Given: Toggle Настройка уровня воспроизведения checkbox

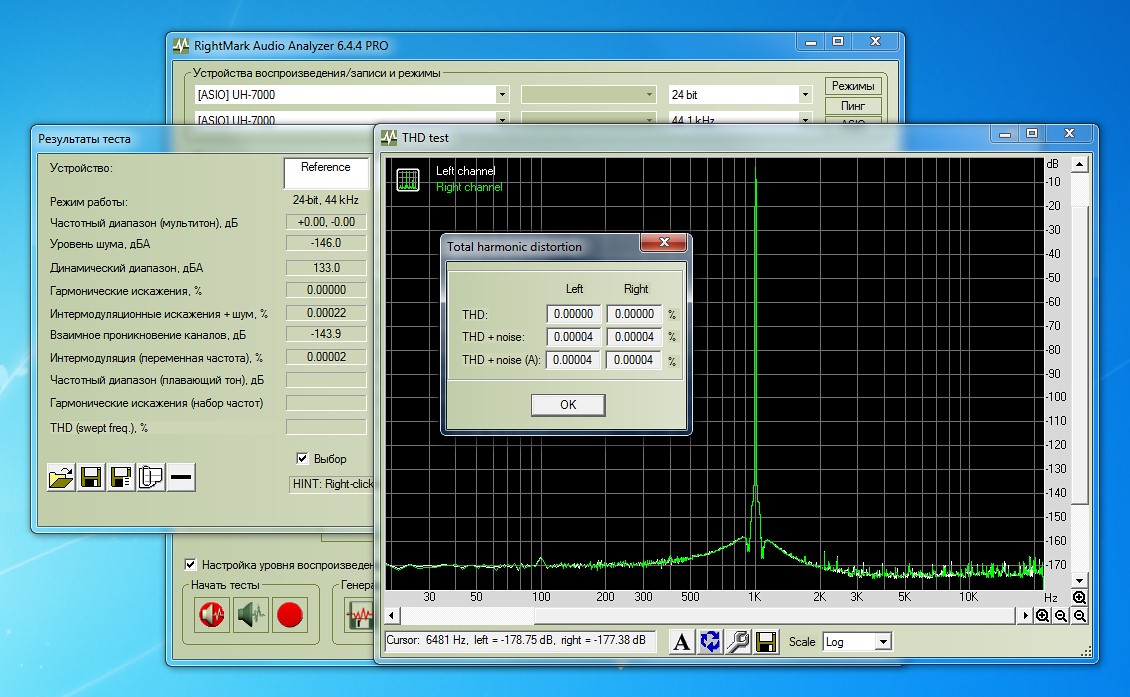Looking at the screenshot, I should (190, 564).
